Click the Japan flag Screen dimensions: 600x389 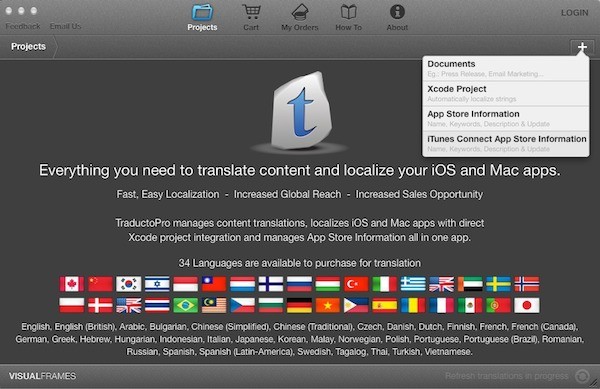pos(527,306)
